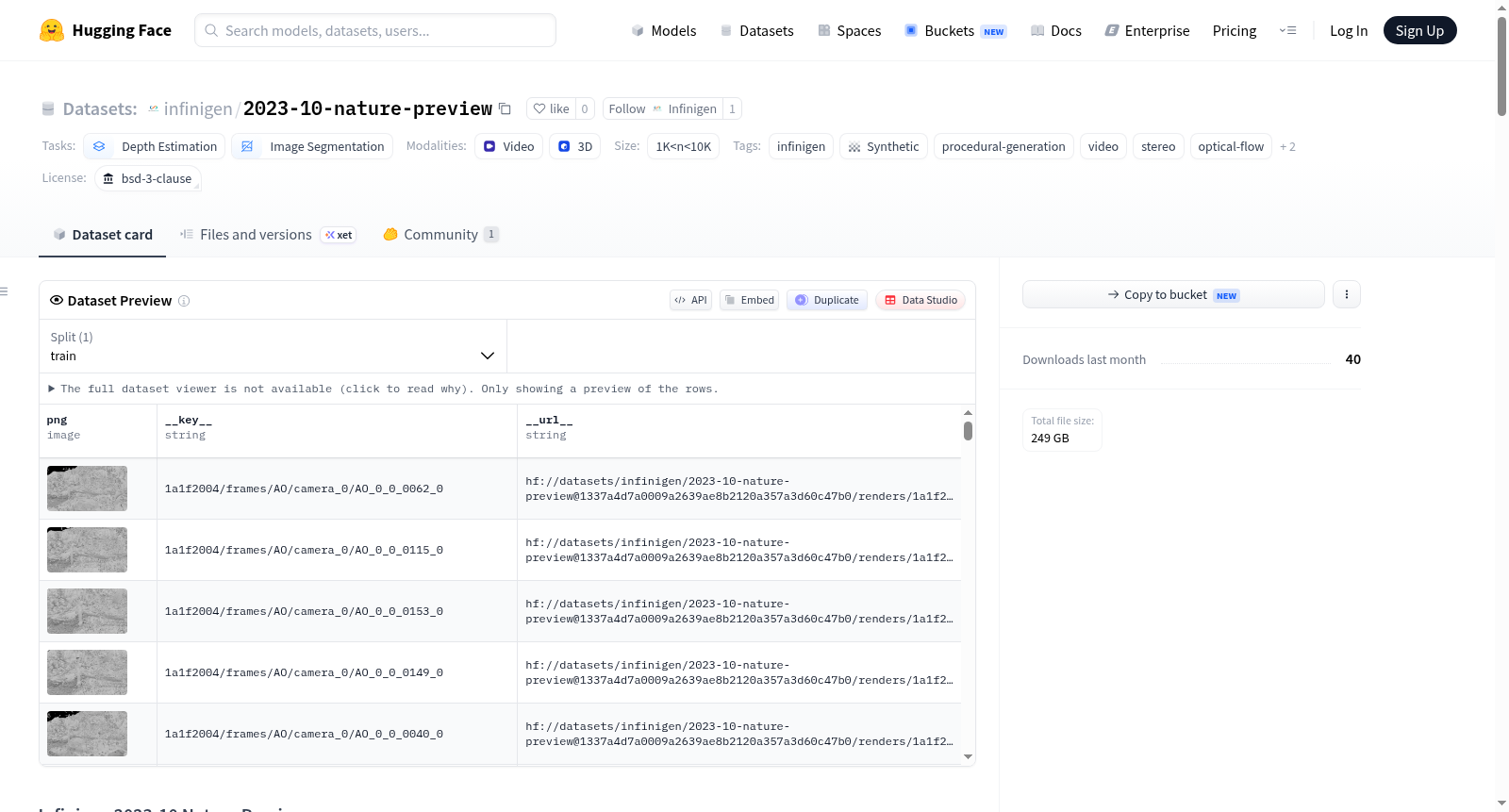
Task: Like the dataset with the heart button
Action: 551,108
